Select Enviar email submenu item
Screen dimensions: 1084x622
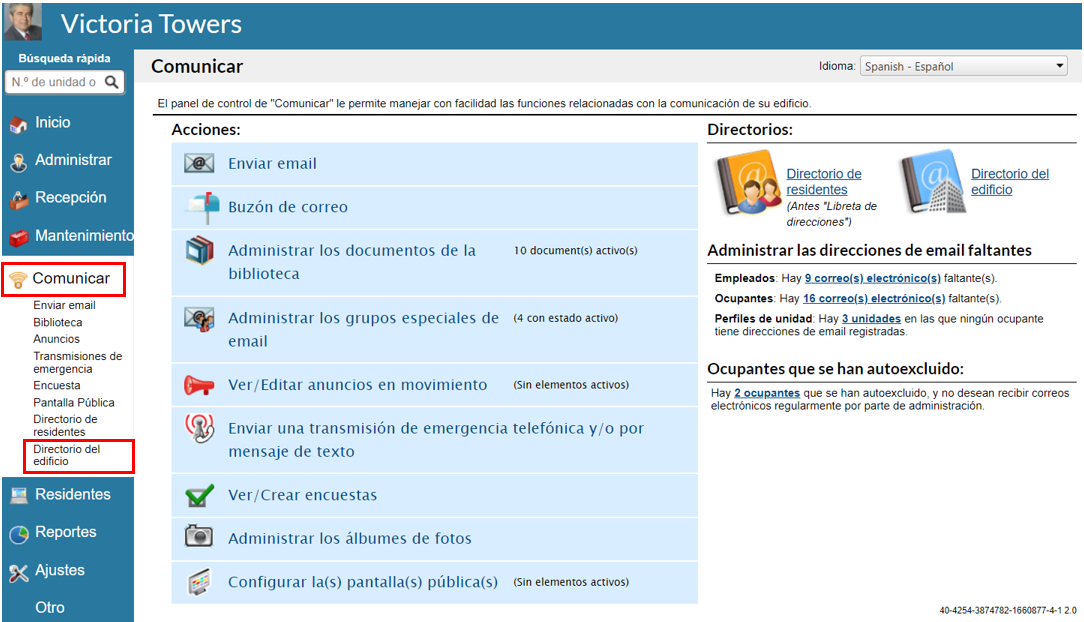[x=64, y=305]
